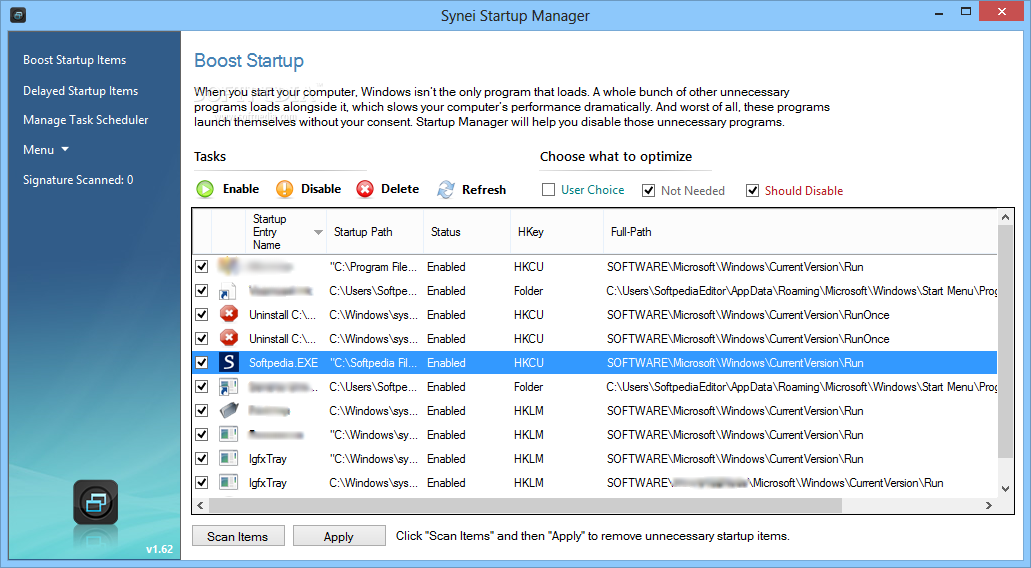This screenshot has width=1031, height=568.
Task: Click the blurred icon in top HKCU row
Action: click(x=228, y=266)
